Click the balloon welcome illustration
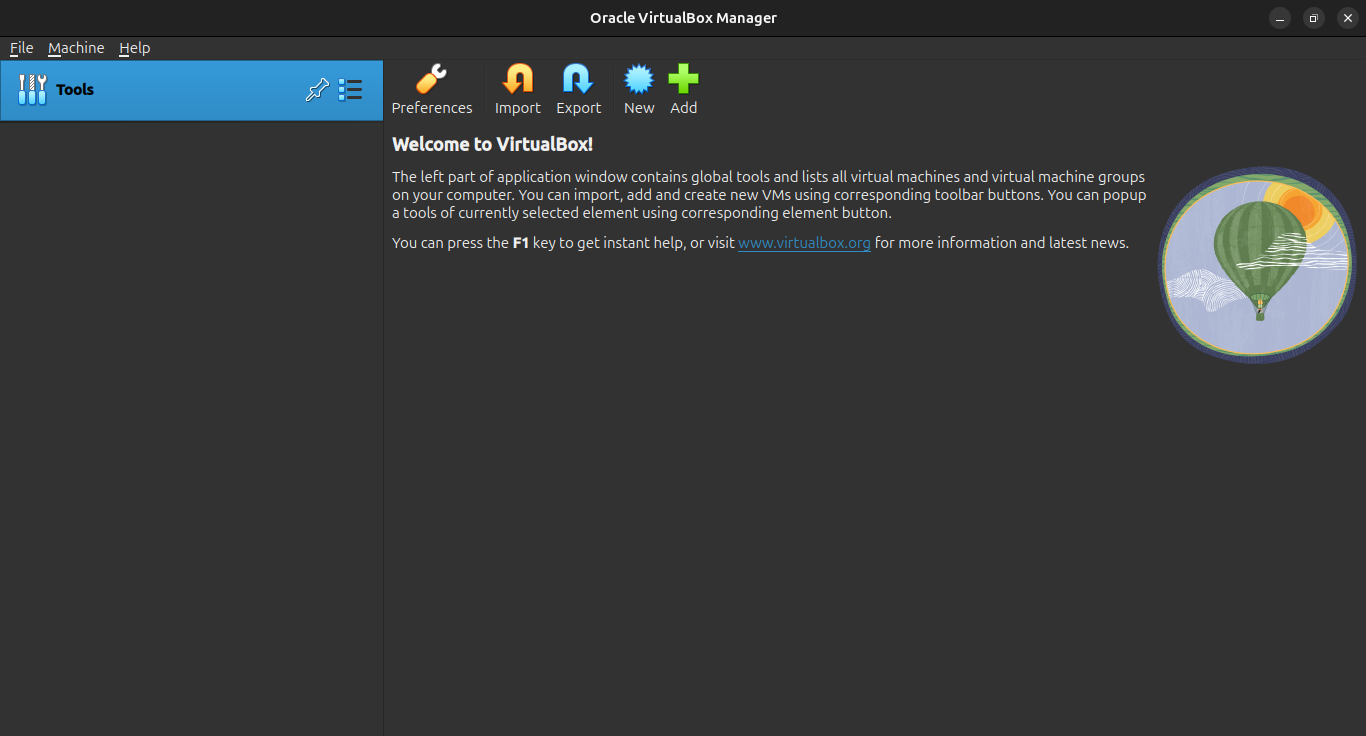The image size is (1366, 736). tap(1257, 265)
